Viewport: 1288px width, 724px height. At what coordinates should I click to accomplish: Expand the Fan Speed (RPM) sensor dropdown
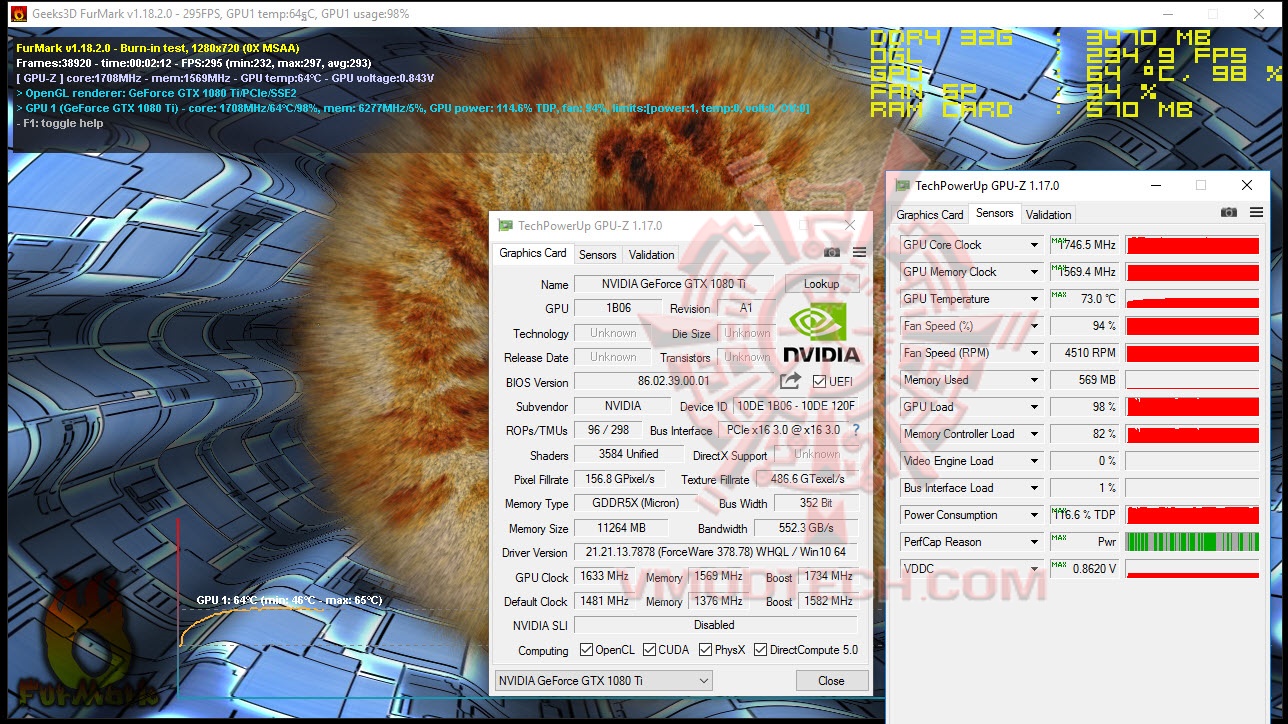pyautogui.click(x=1034, y=353)
